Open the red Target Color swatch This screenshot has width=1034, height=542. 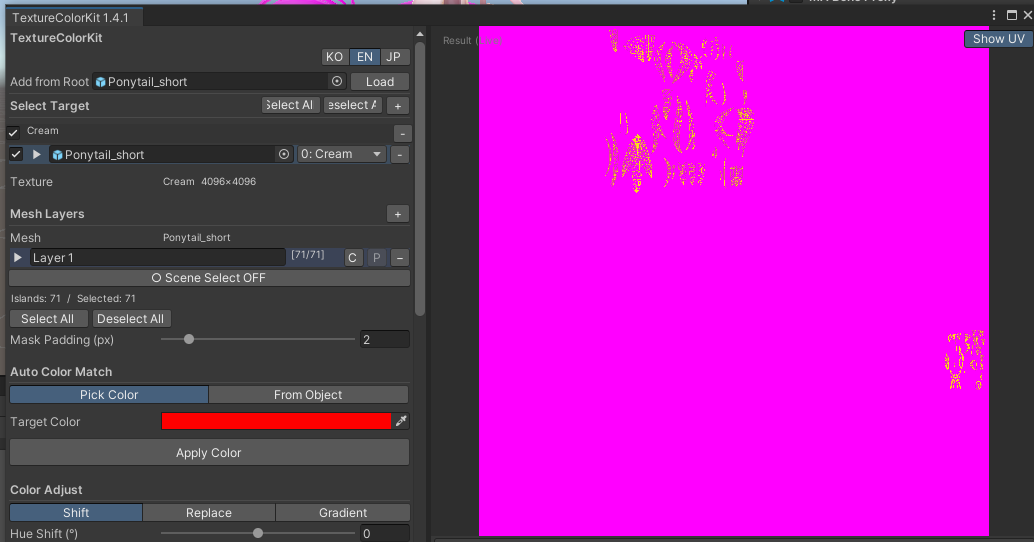coord(276,421)
